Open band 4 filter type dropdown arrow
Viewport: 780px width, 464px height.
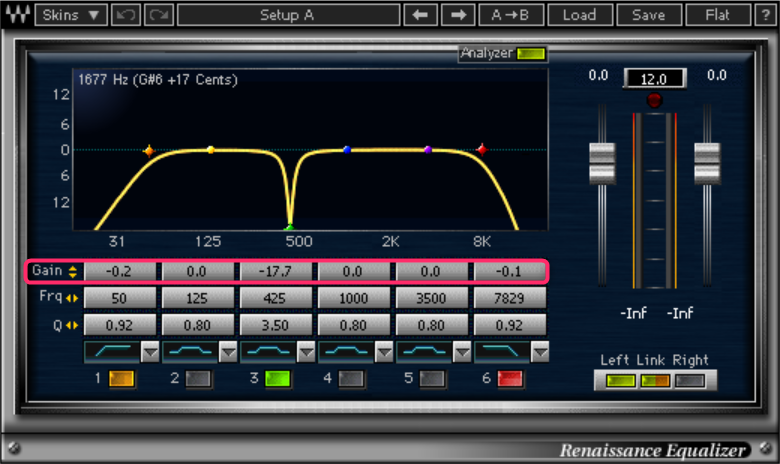tap(384, 352)
